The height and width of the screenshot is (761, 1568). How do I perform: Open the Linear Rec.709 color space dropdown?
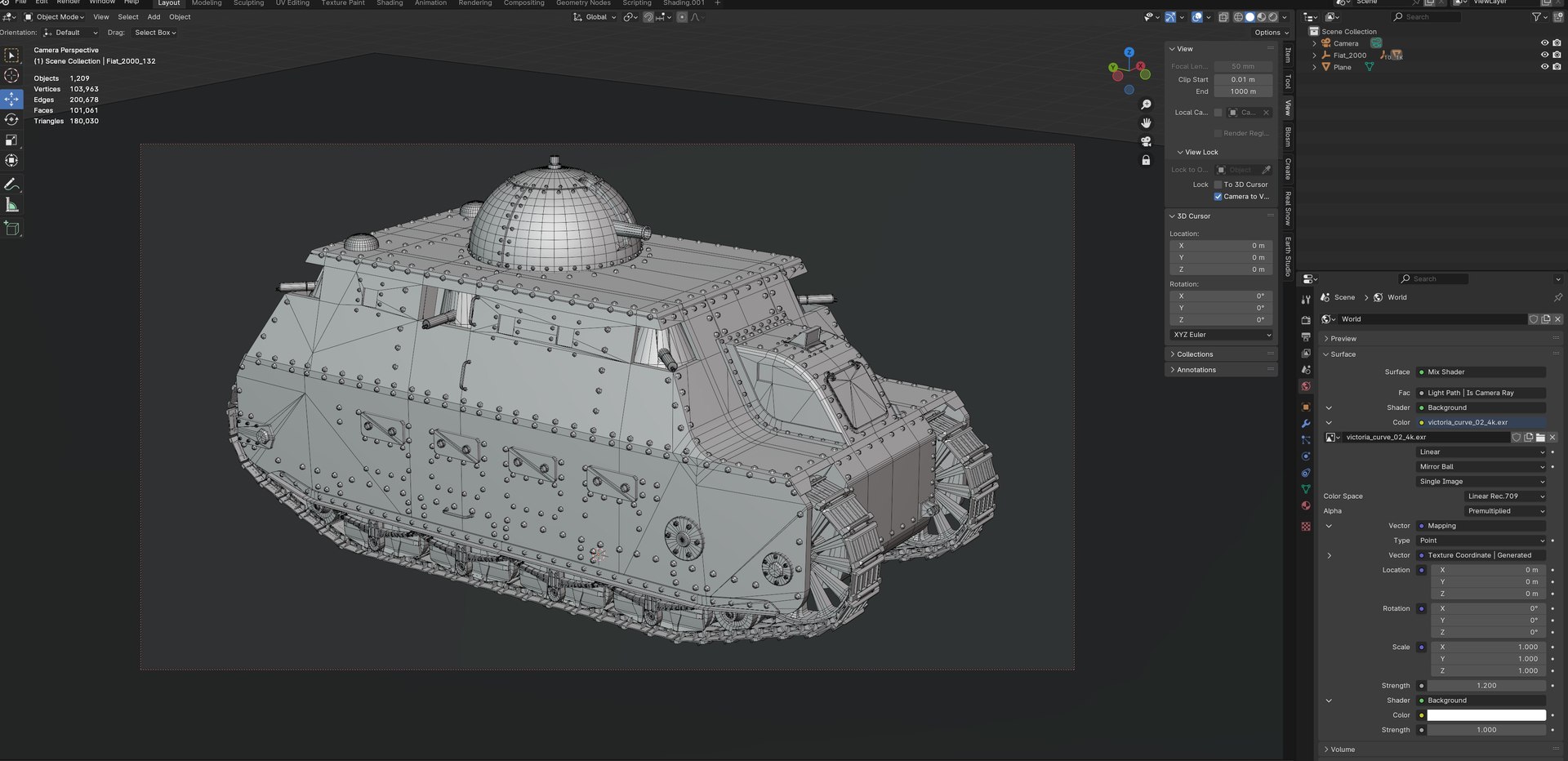point(1505,496)
